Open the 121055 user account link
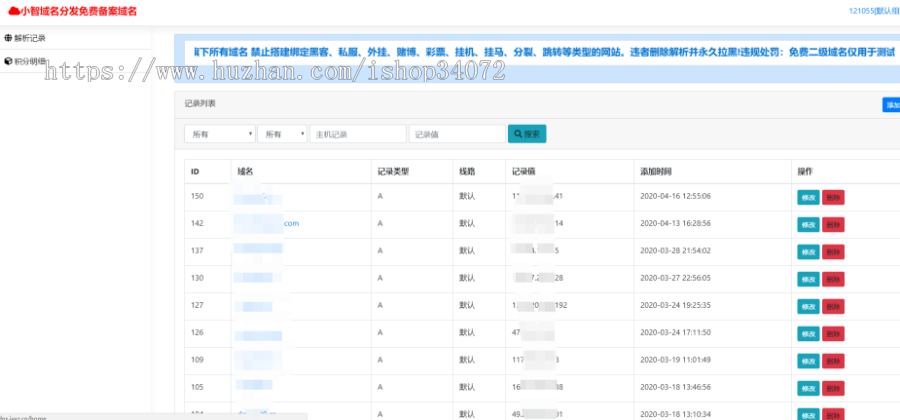The width and height of the screenshot is (900, 420). 874,10
